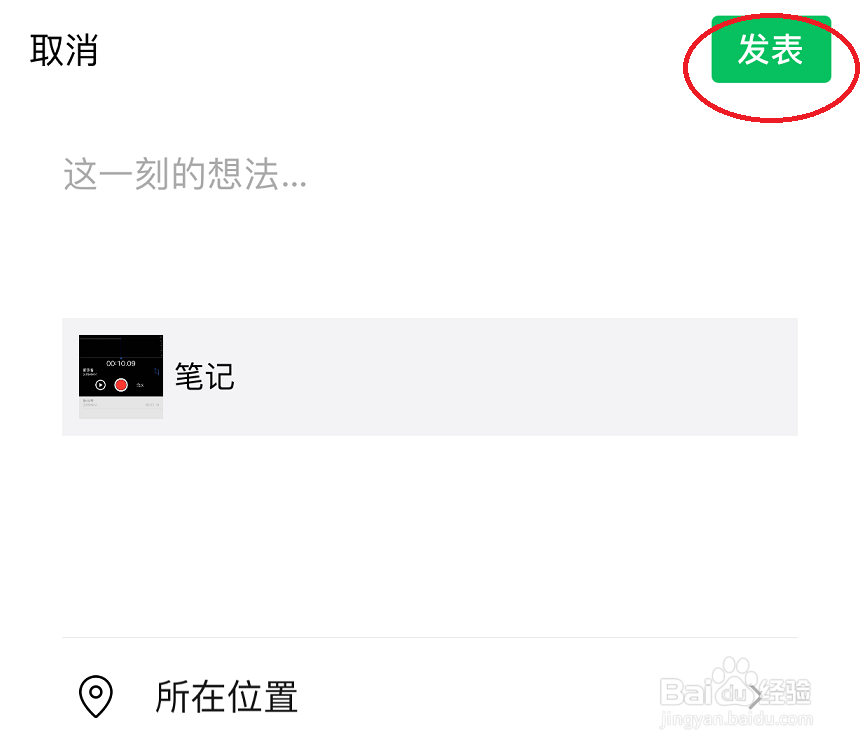Click play icon inside note thumbnail
This screenshot has width=860, height=749.
[100, 385]
